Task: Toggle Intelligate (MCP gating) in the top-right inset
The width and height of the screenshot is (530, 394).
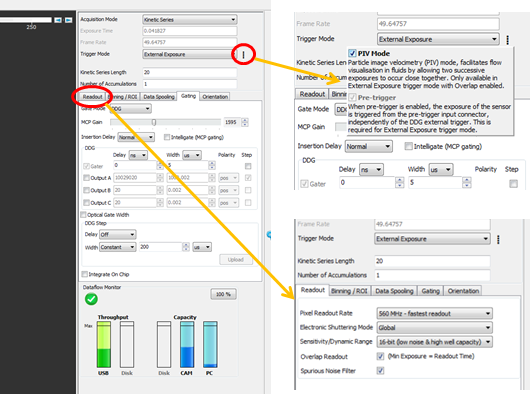Action: (409, 146)
